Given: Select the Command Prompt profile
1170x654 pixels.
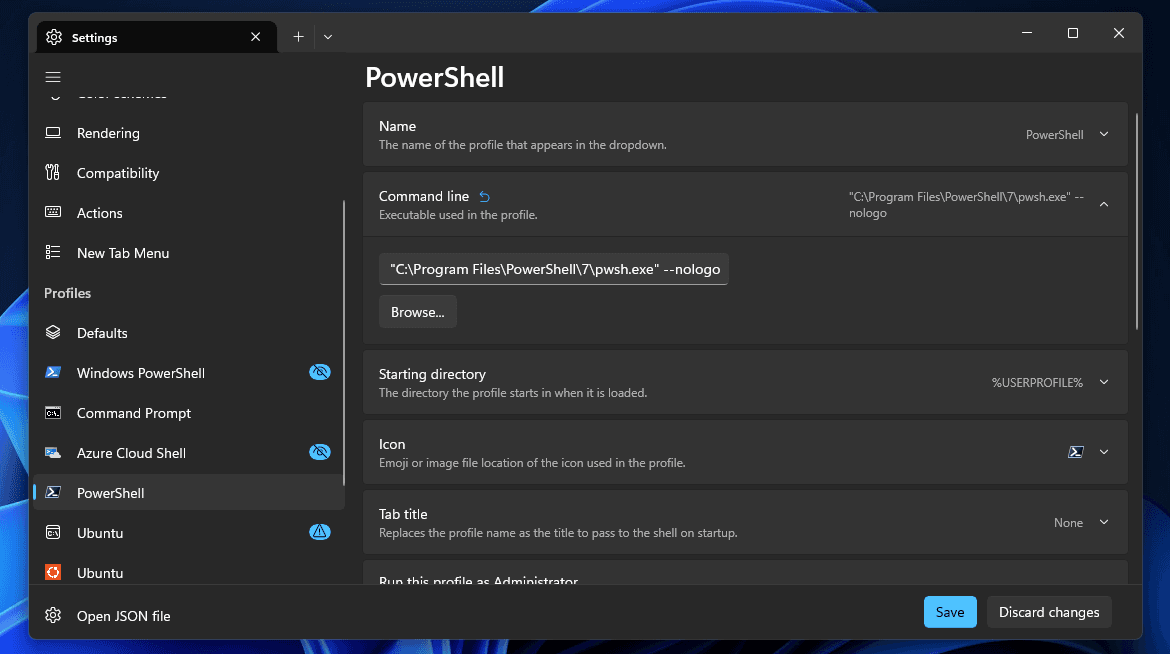Looking at the screenshot, I should pyautogui.click(x=189, y=413).
